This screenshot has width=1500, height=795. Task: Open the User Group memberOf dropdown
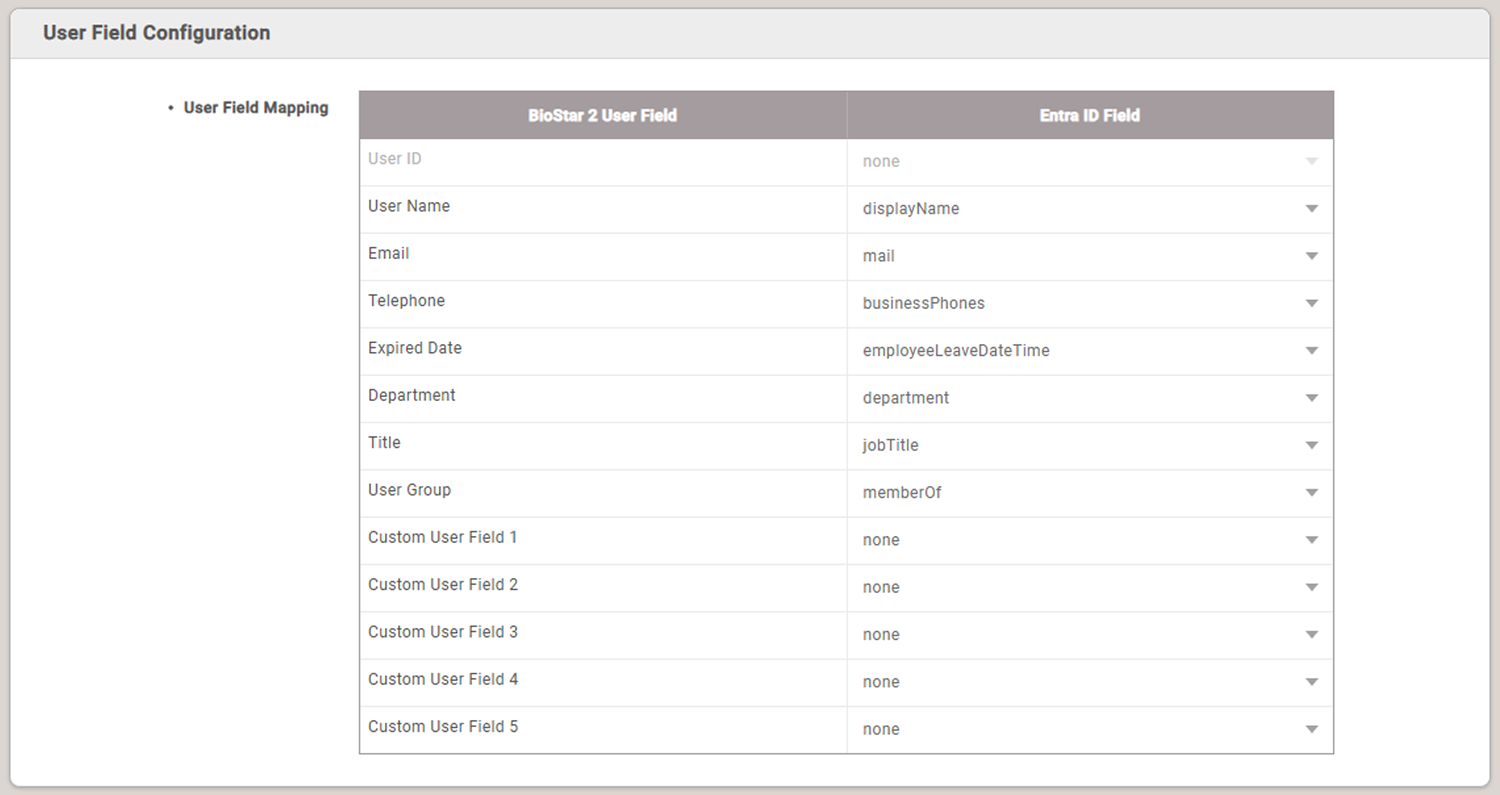(x=1090, y=493)
